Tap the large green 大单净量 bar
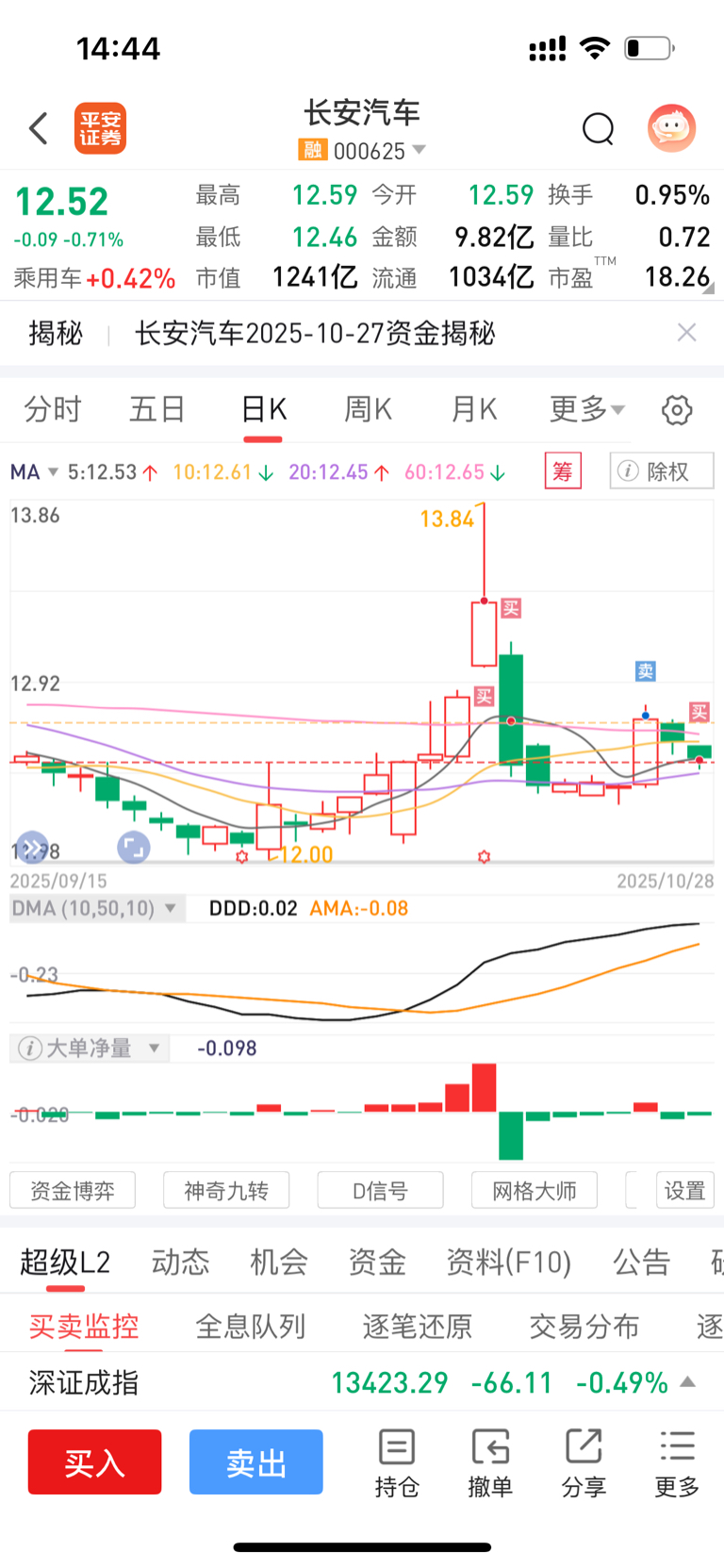 (x=511, y=1136)
